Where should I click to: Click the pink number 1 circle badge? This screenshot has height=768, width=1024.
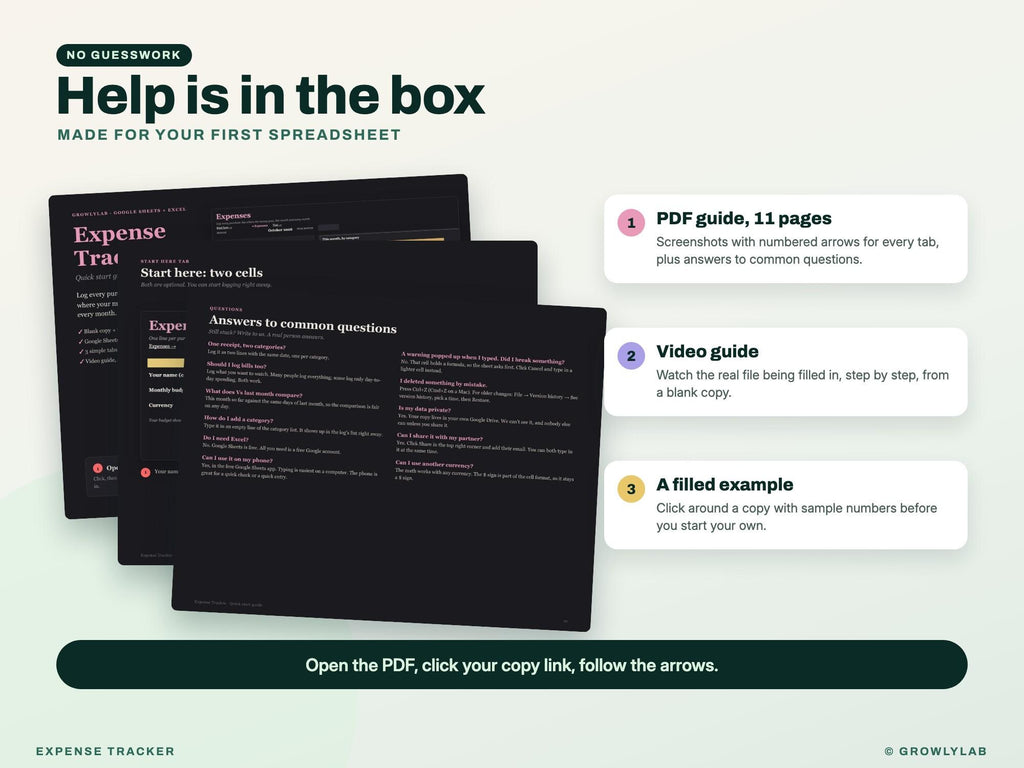[x=631, y=223]
